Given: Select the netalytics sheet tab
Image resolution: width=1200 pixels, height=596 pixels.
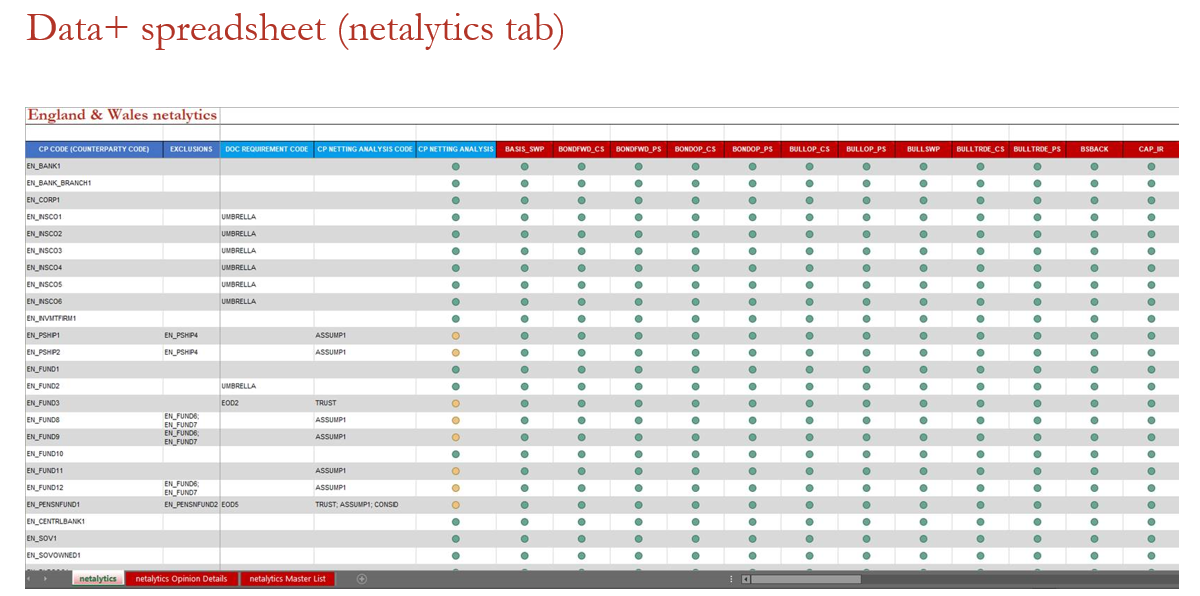Looking at the screenshot, I should coord(97,579).
